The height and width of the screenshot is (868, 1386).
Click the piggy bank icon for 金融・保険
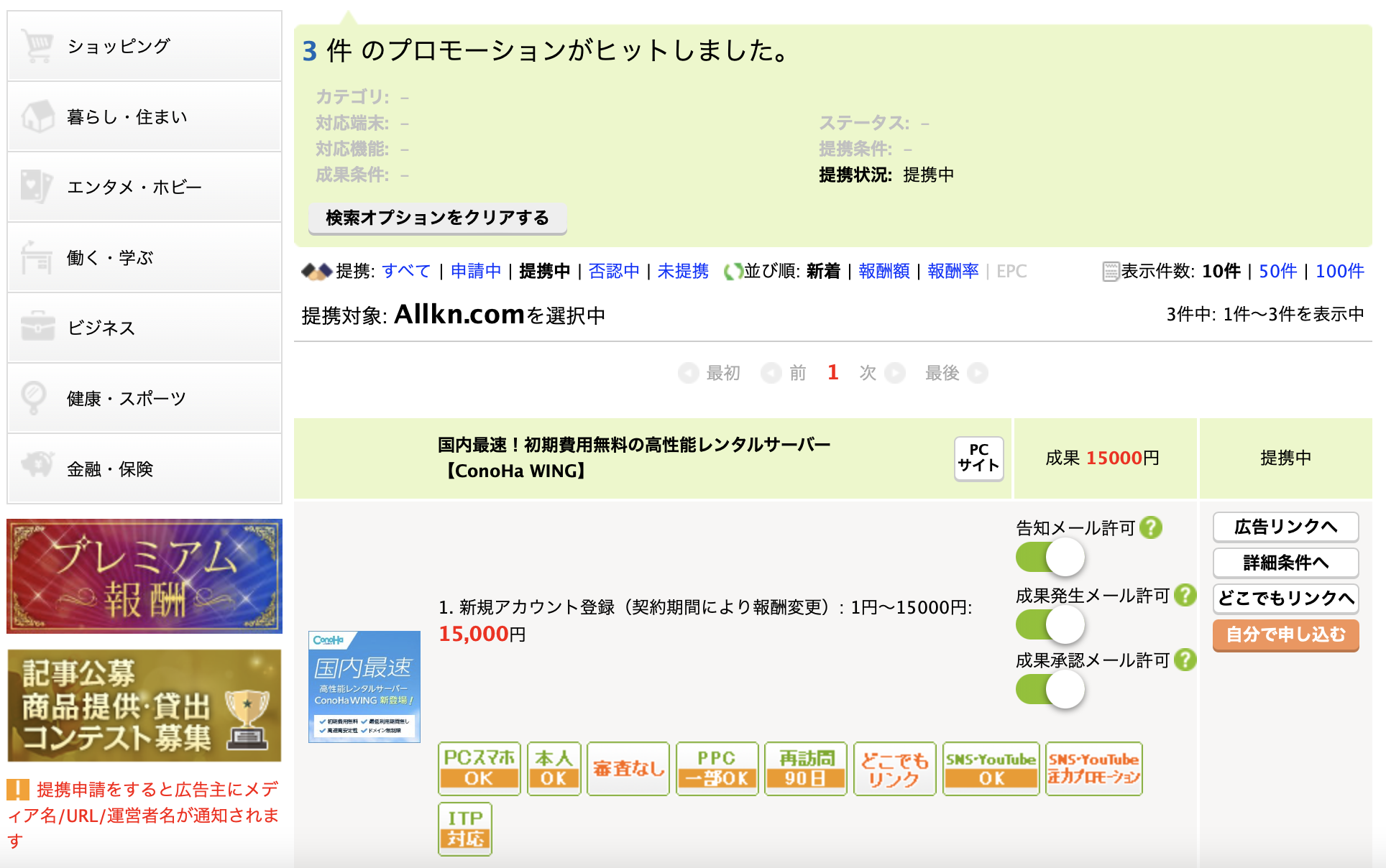37,465
